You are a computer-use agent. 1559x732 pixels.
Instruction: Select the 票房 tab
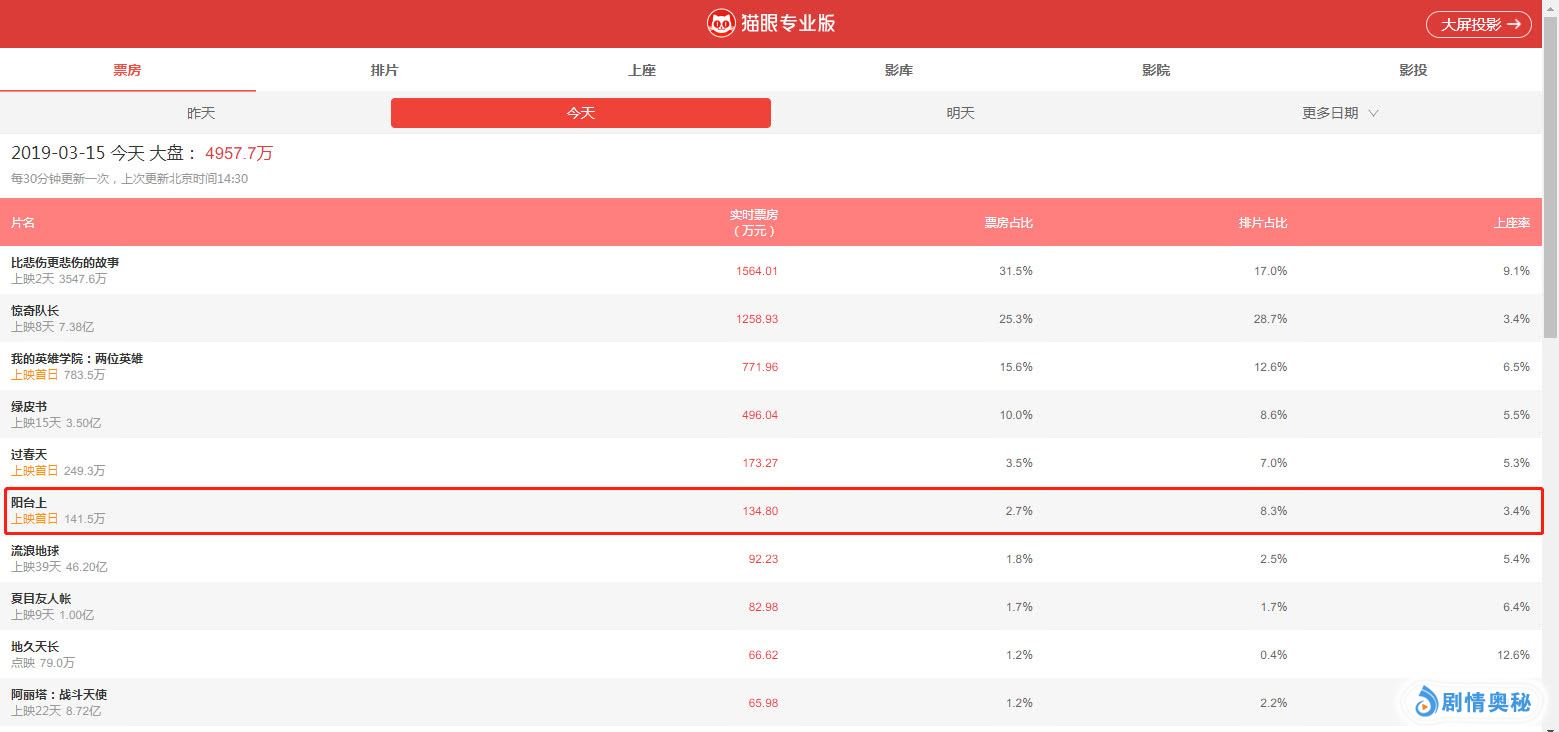point(127,70)
